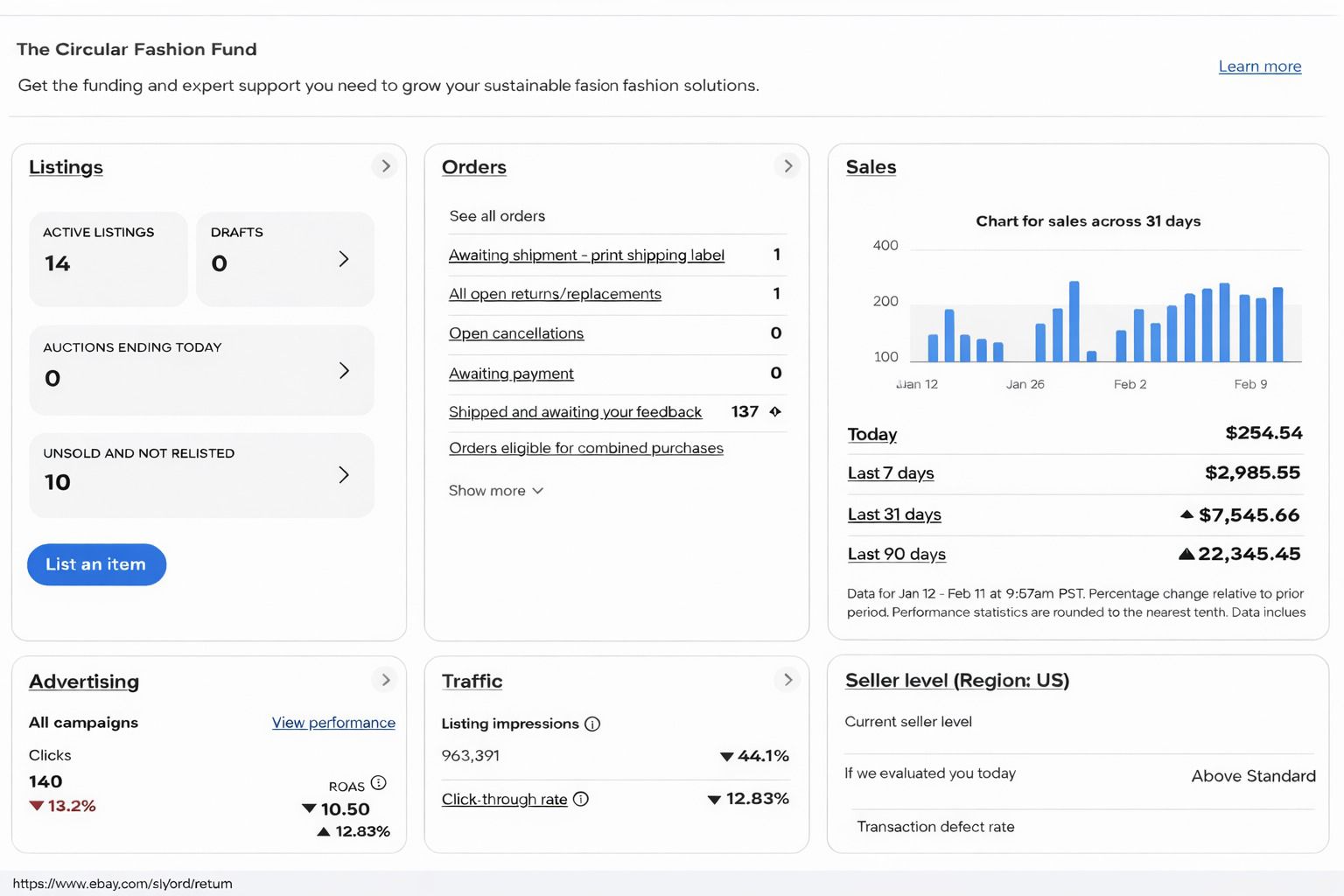1344x896 pixels.
Task: Click the ROAS info icon
Action: pos(378,783)
